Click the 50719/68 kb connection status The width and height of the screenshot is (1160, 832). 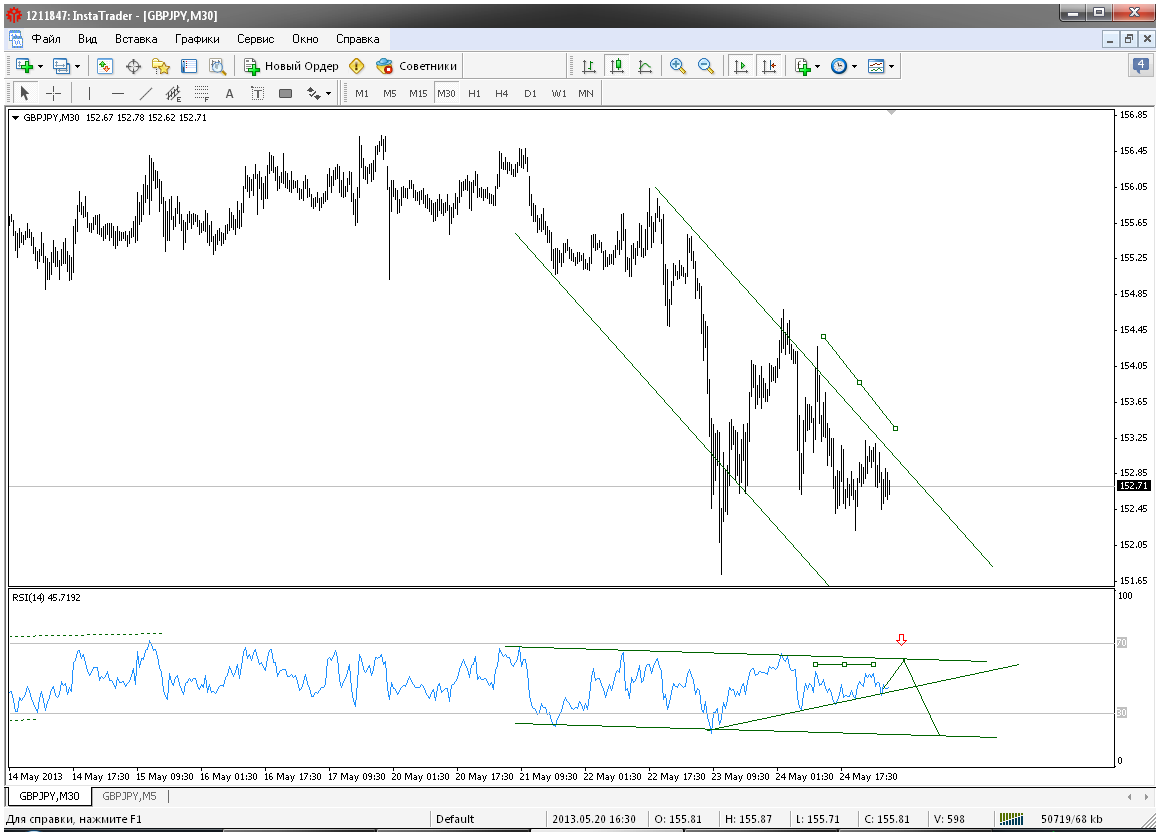pyautogui.click(x=1072, y=819)
